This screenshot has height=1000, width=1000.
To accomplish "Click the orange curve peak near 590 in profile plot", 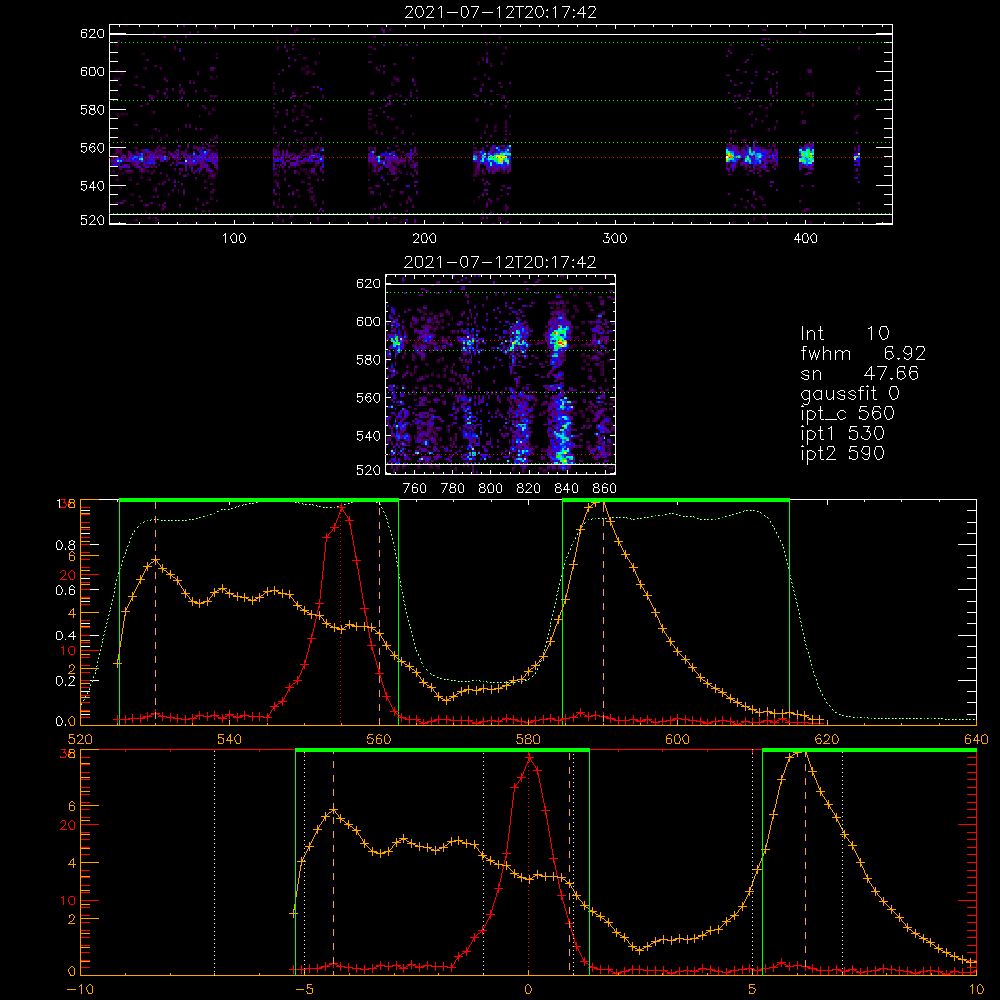I will (598, 504).
